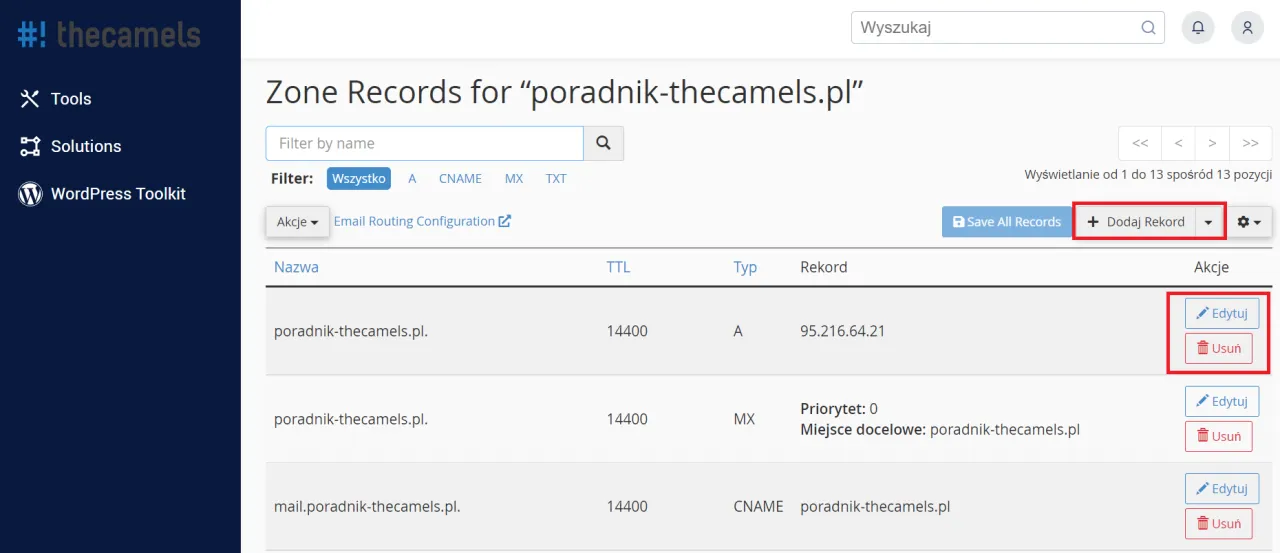Go to next page with > button

(1212, 143)
